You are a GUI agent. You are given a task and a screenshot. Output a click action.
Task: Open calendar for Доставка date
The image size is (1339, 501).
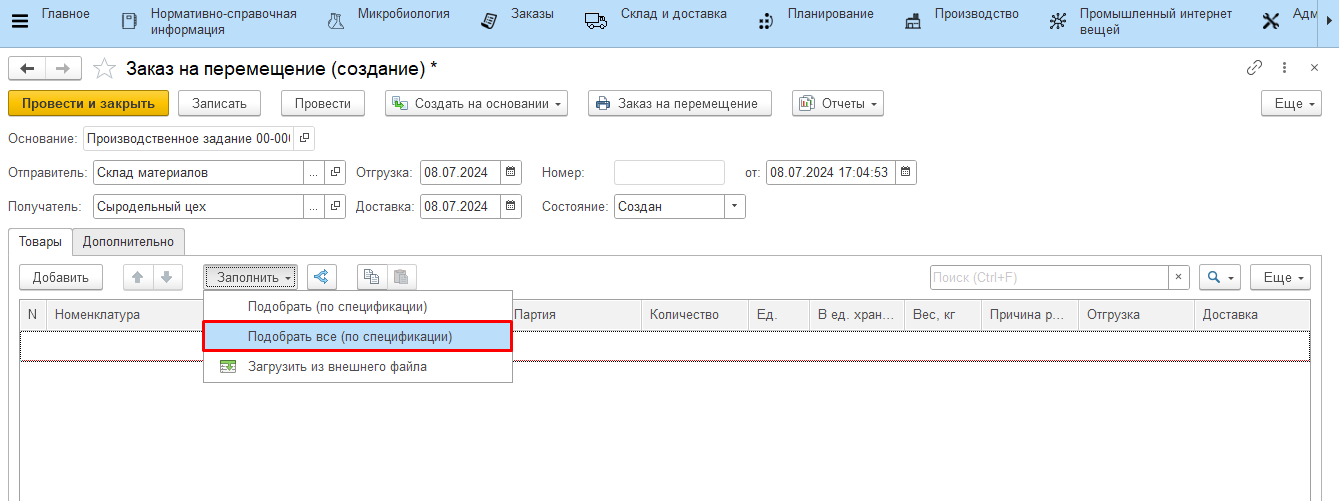pos(510,207)
